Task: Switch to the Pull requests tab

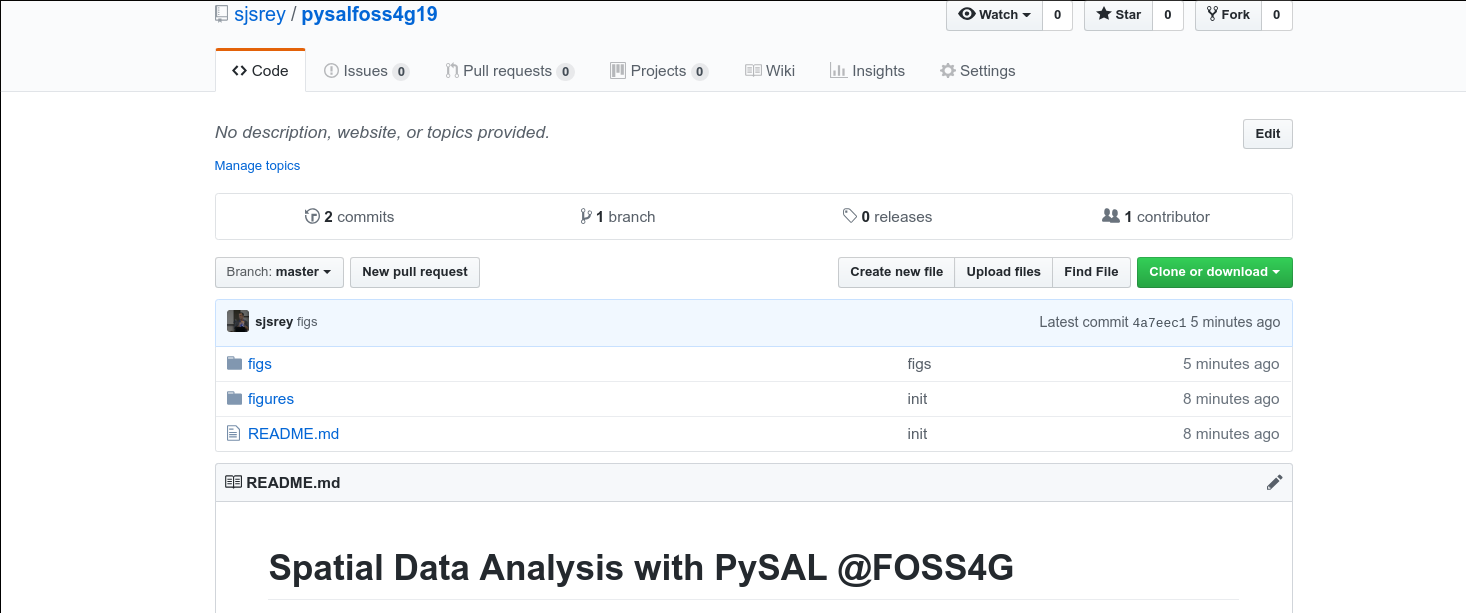Action: tap(509, 71)
